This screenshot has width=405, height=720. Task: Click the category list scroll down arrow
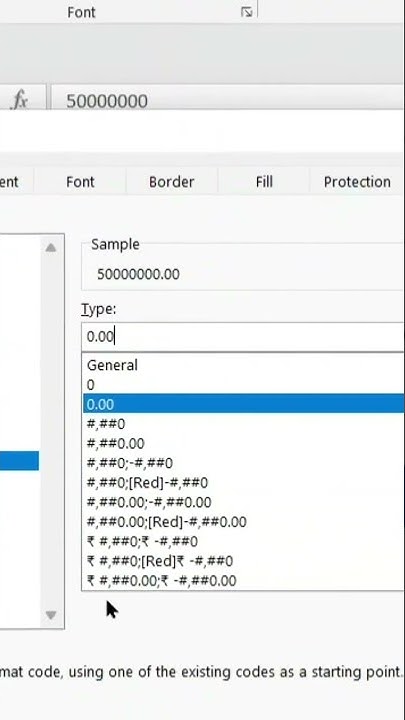coord(51,614)
